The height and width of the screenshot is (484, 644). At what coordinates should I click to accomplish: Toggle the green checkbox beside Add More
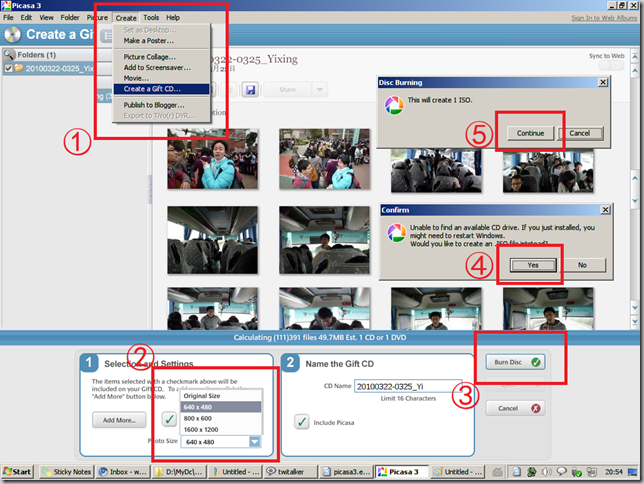[169, 419]
